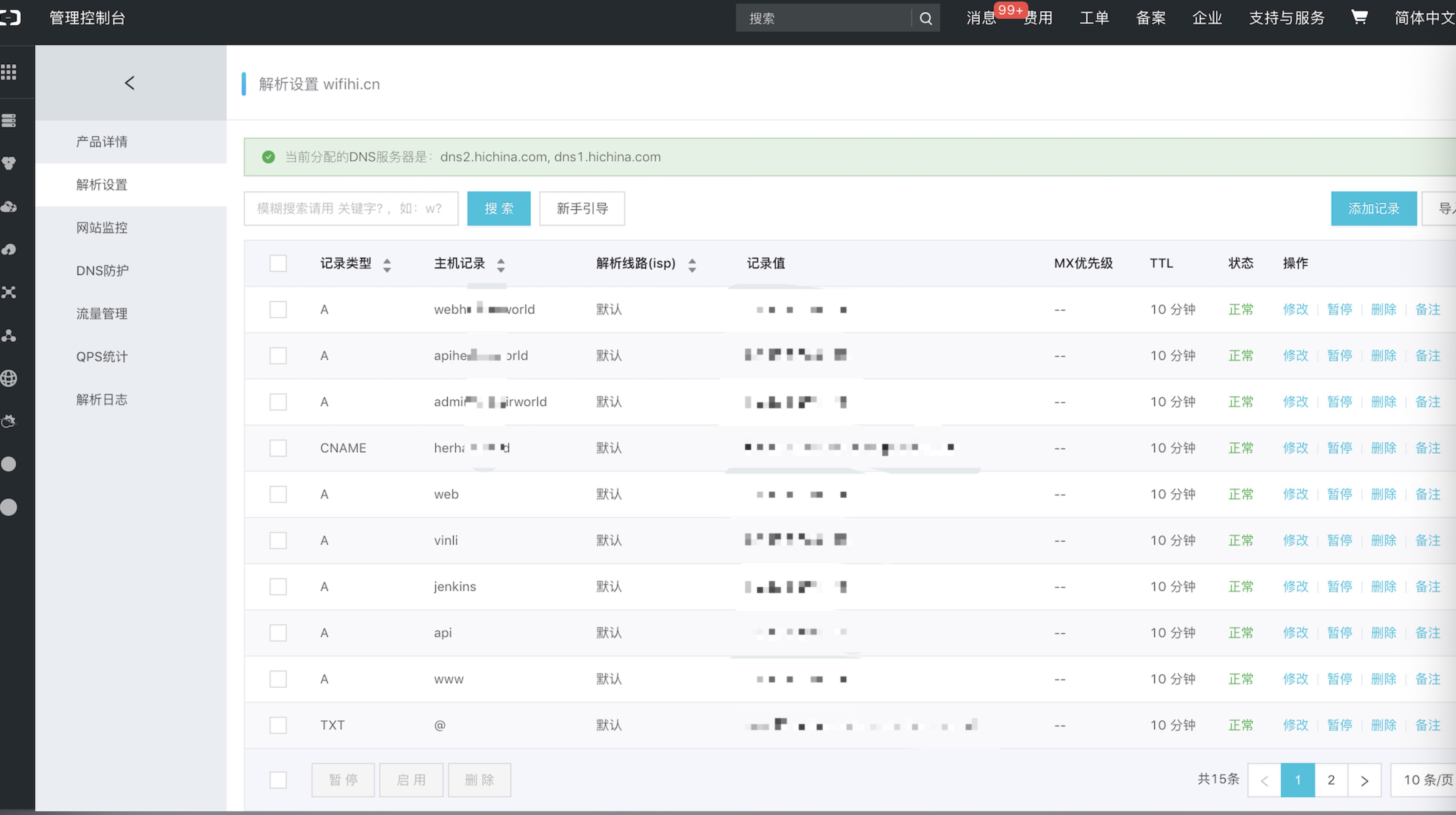Collapse the sidebar with the back chevron
The height and width of the screenshot is (815, 1456).
coord(129,83)
